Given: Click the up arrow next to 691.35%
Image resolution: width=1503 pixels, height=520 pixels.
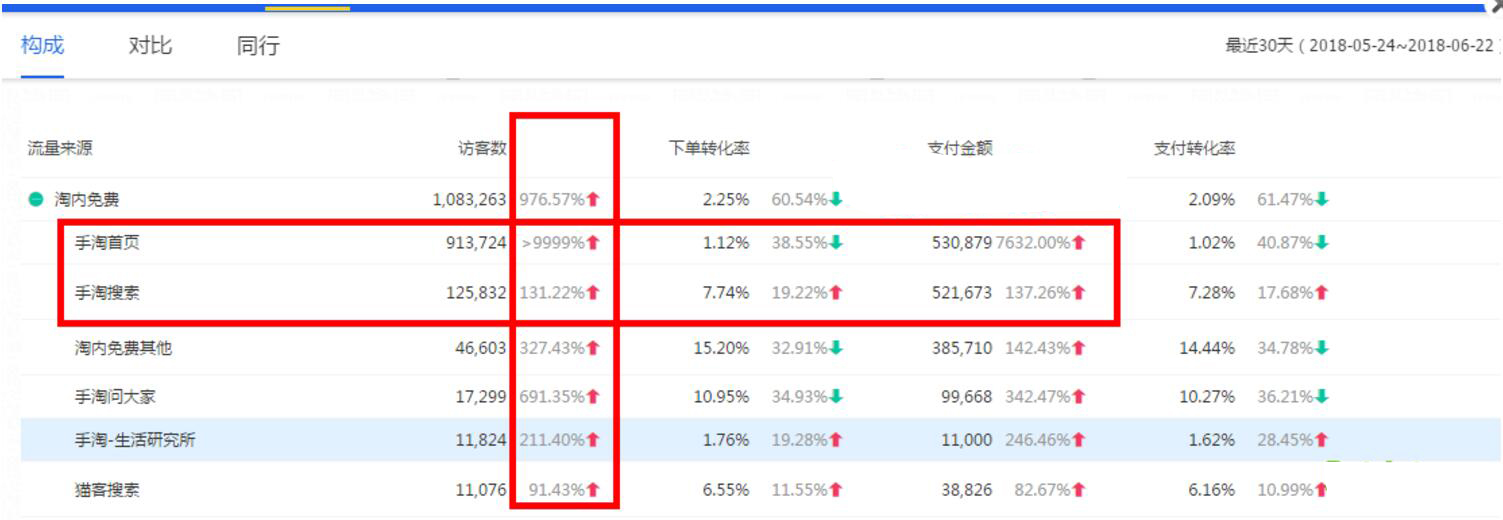Looking at the screenshot, I should pyautogui.click(x=593, y=396).
